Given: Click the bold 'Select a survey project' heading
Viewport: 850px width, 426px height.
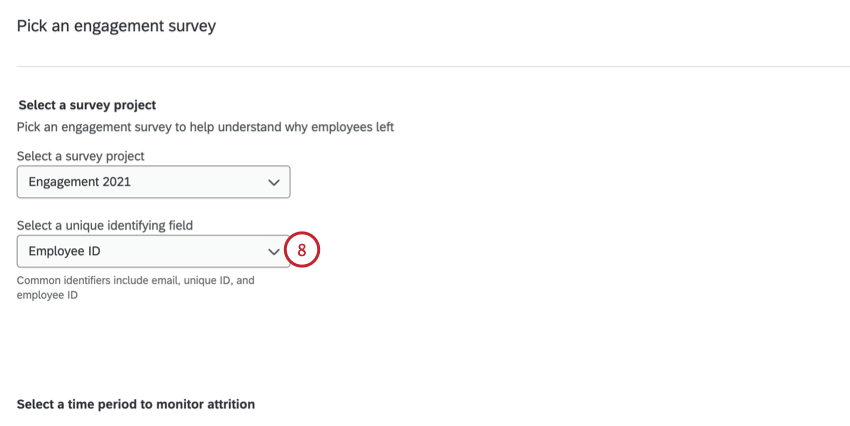Looking at the screenshot, I should [87, 105].
